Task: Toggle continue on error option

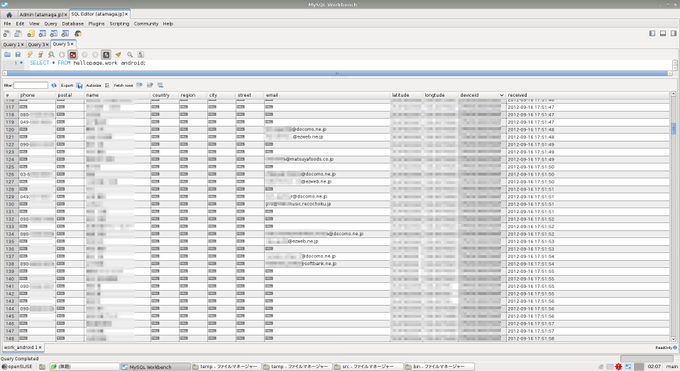Action: 73,55
